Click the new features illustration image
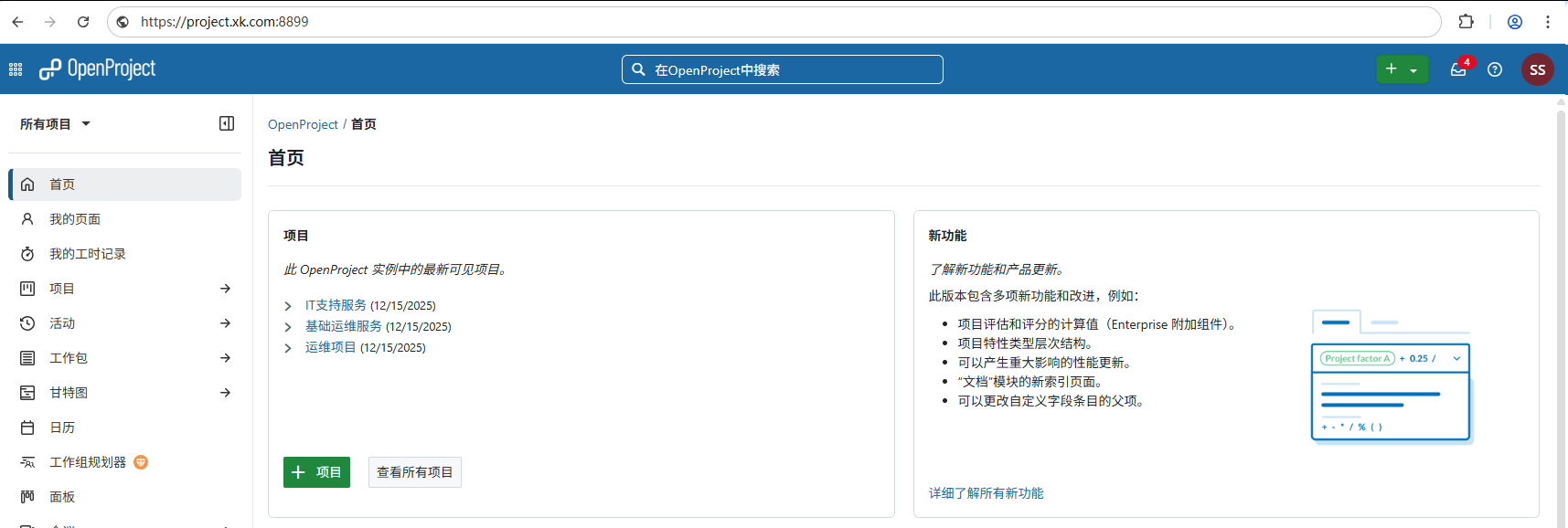 [1392, 376]
